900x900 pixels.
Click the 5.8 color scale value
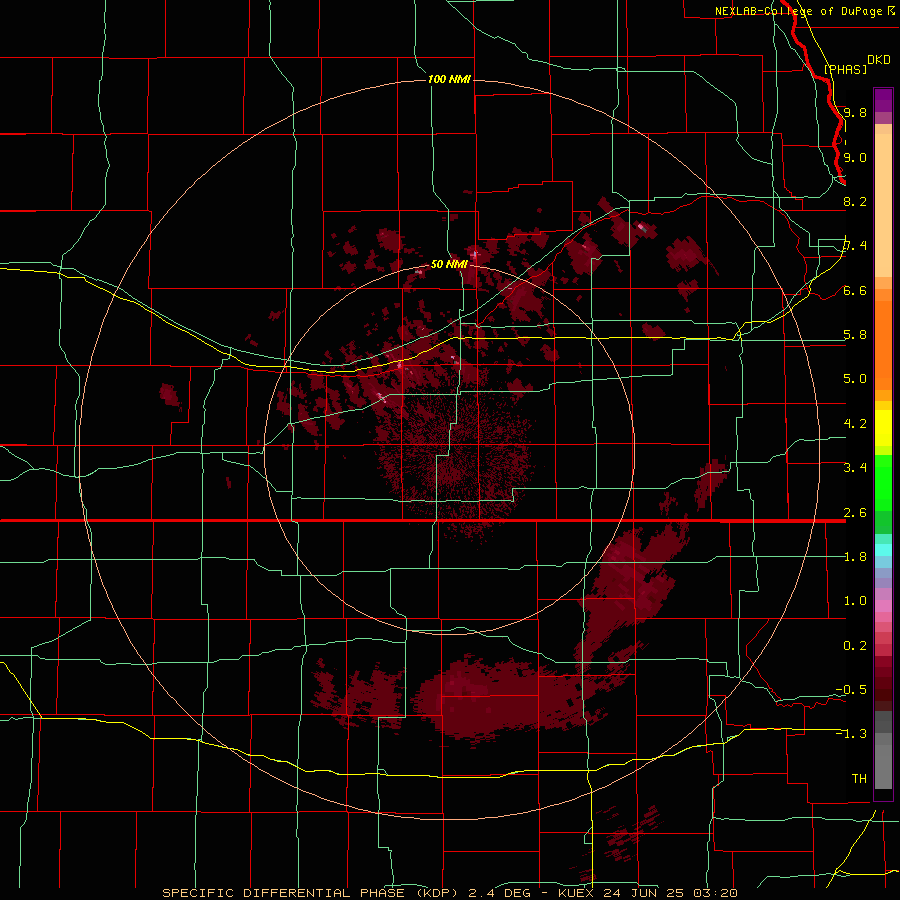pyautogui.click(x=855, y=334)
